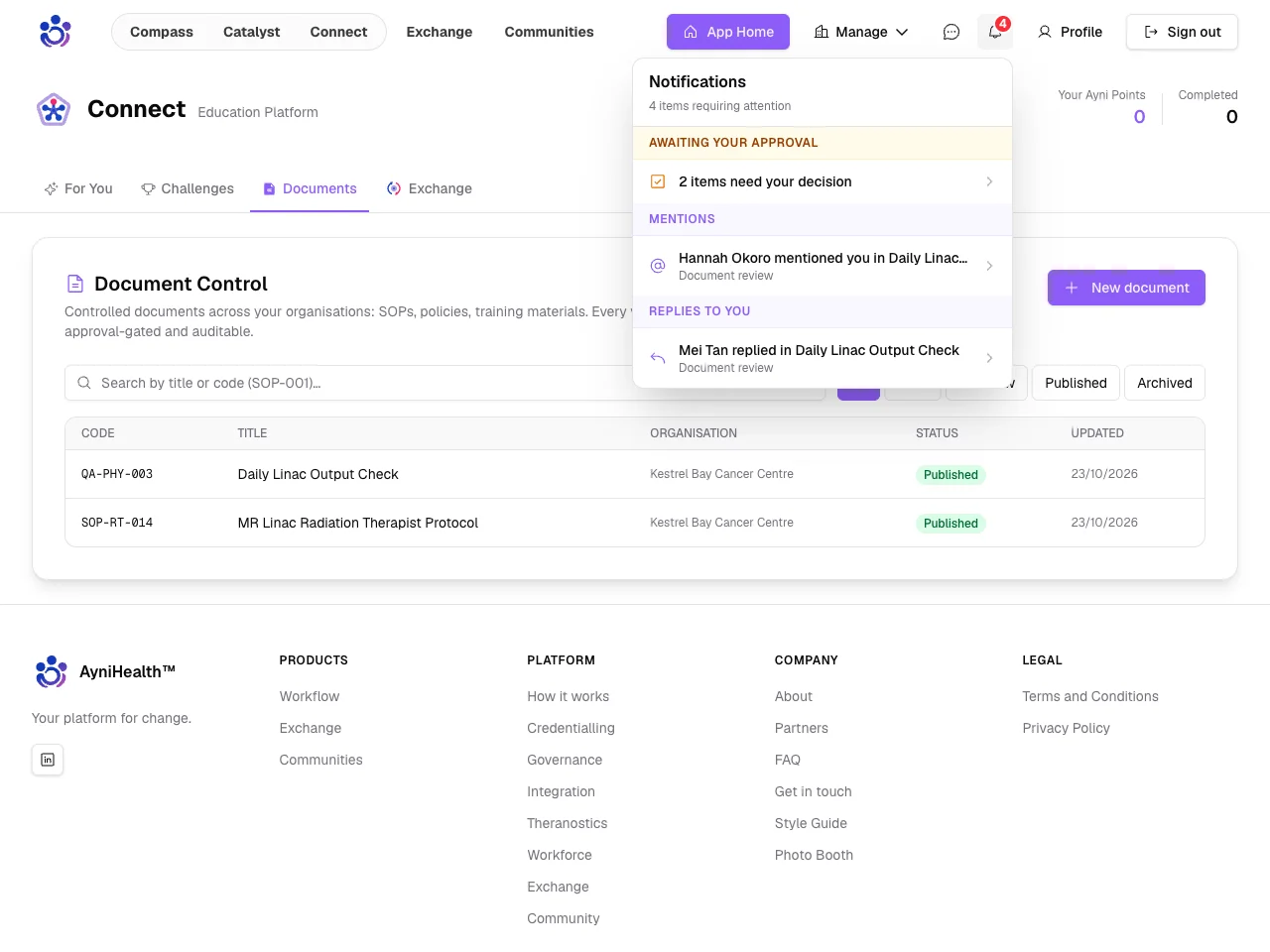Open the MR Linac Radiation Therapist Protocol row
The width and height of the screenshot is (1270, 952).
[x=635, y=523]
